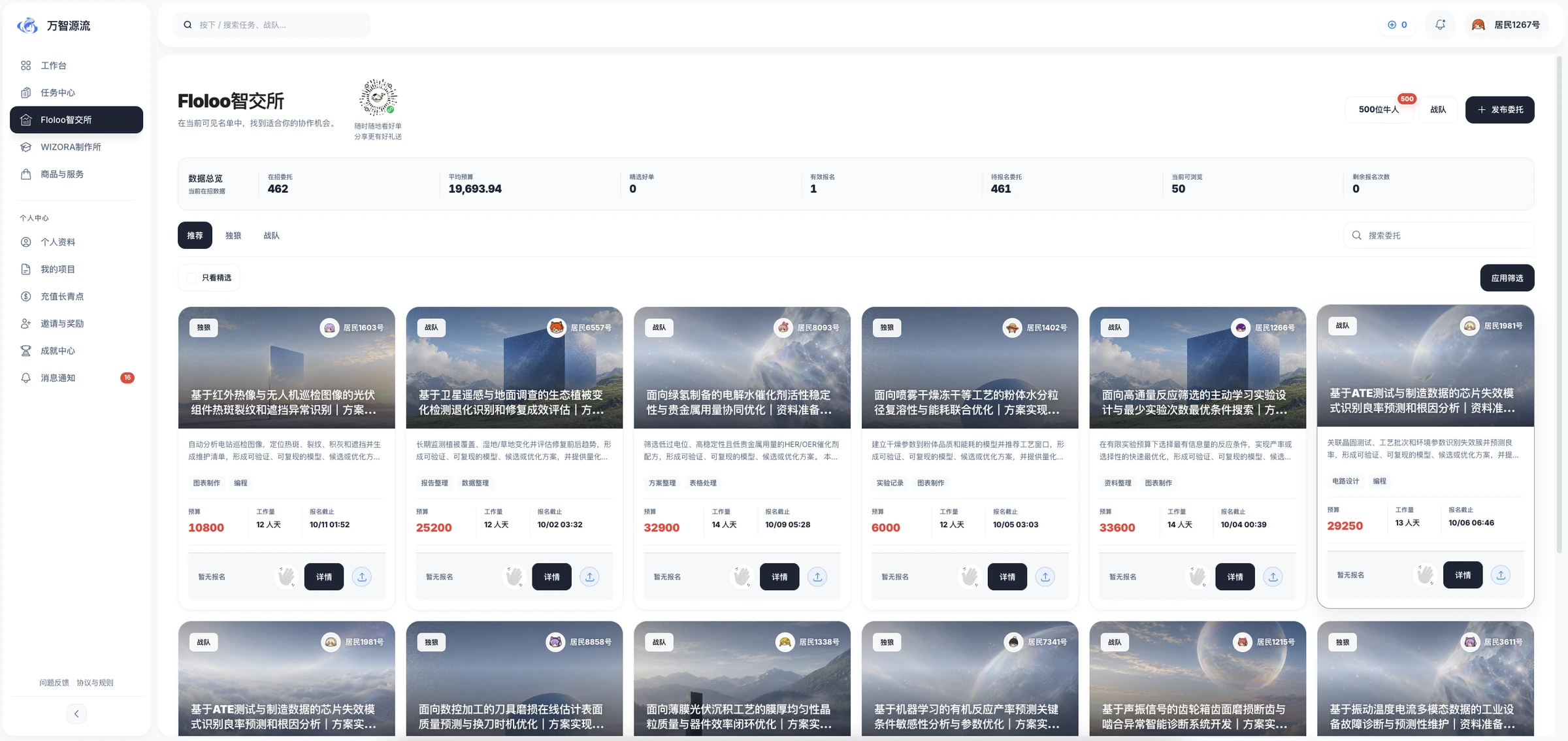Open user menu 居民1267号
The image size is (1568, 741).
click(x=1506, y=25)
